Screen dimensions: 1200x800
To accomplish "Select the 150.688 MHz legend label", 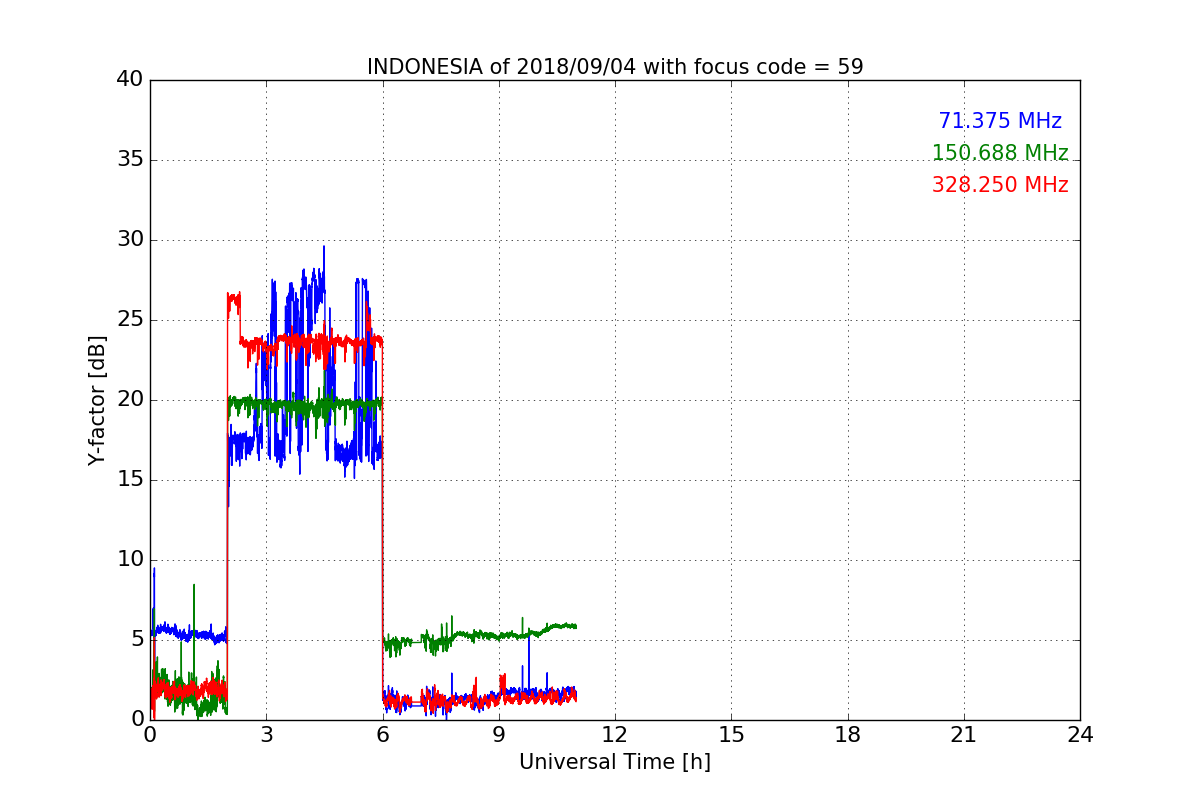I will 1000,153.
